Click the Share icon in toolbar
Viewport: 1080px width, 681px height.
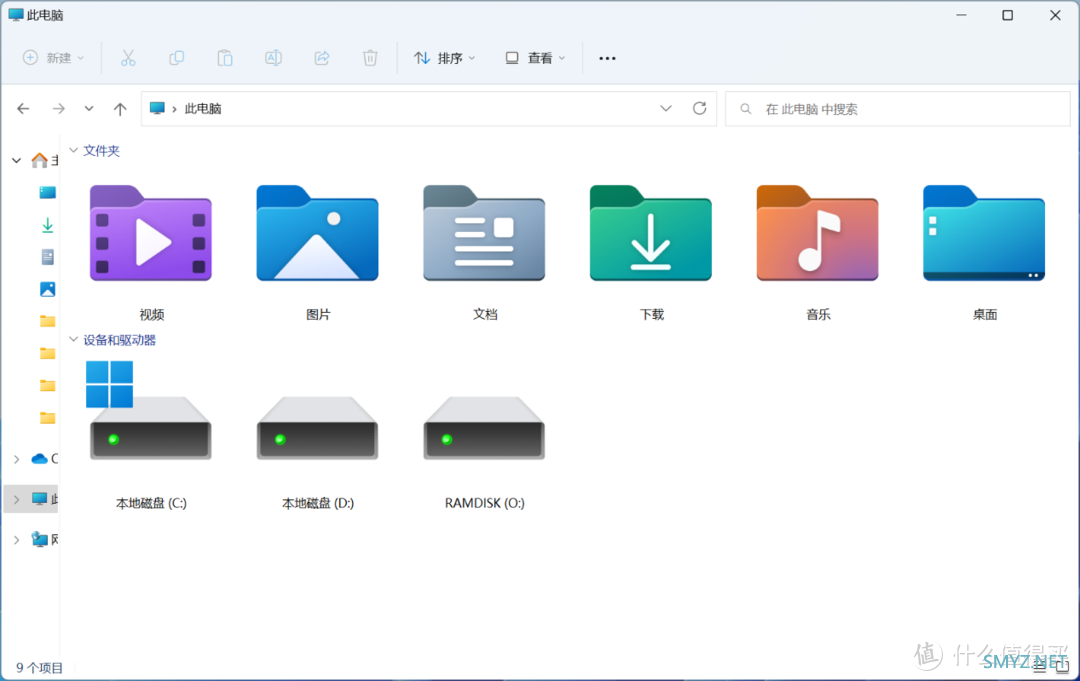[322, 59]
